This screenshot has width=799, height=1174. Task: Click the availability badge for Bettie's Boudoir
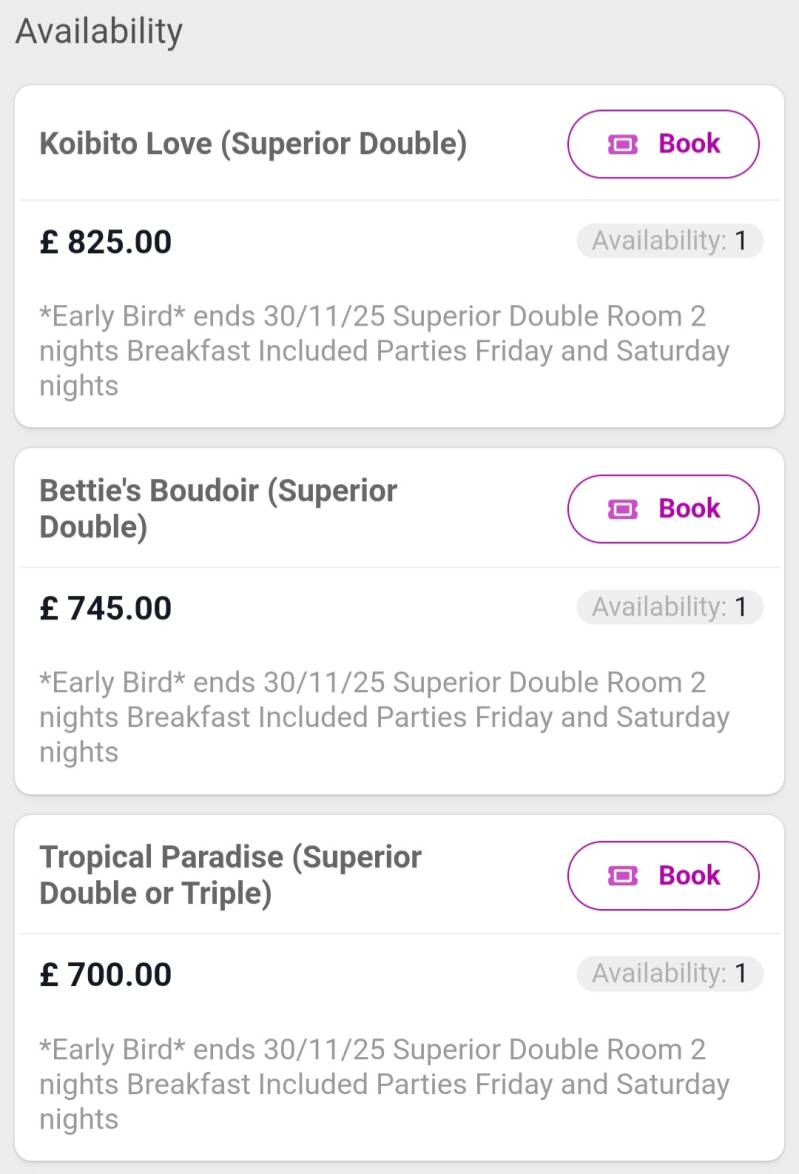click(x=669, y=607)
